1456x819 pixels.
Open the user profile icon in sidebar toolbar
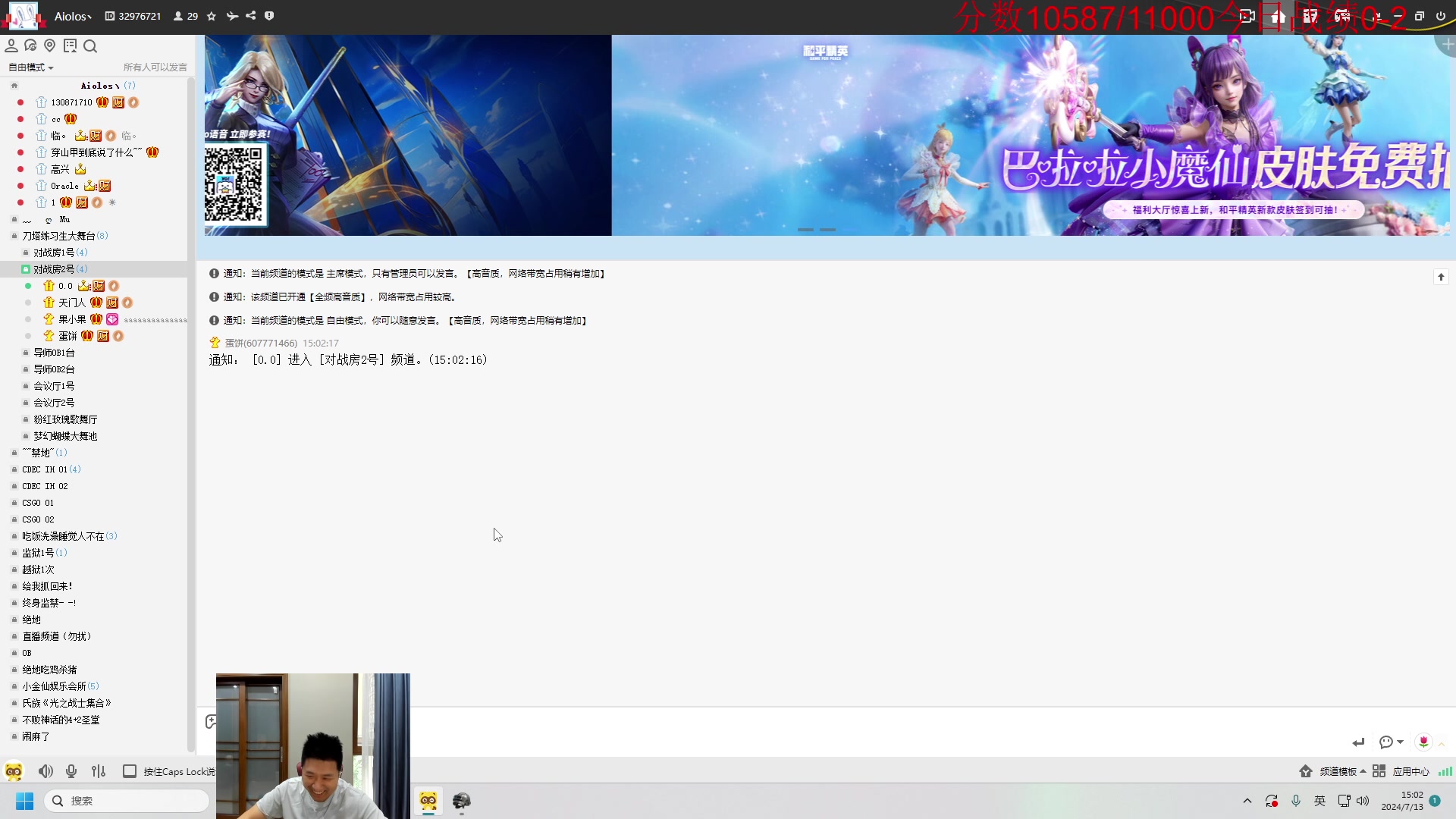[x=11, y=46]
